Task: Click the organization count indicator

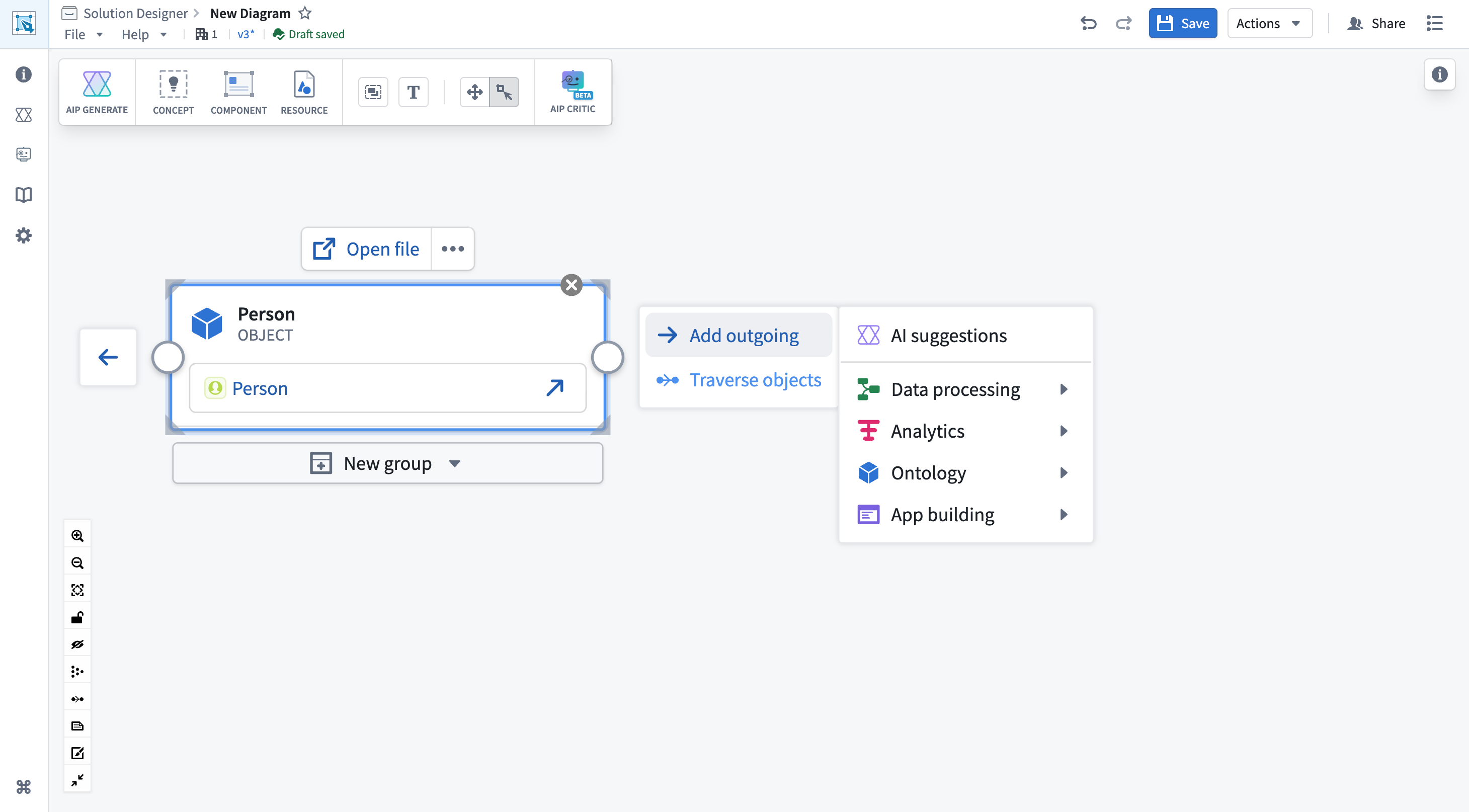Action: click(206, 34)
